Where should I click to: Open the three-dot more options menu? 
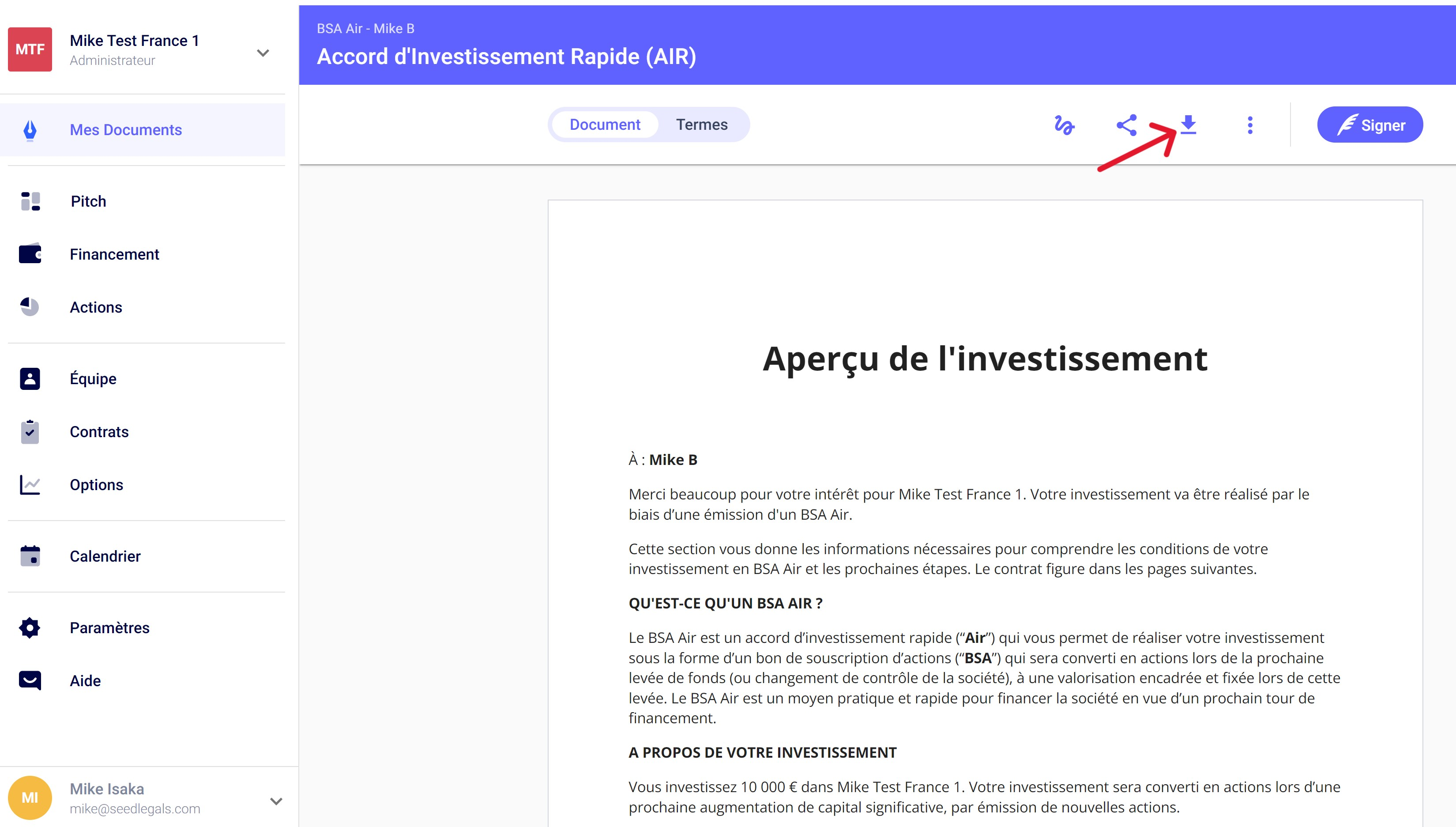click(x=1249, y=125)
